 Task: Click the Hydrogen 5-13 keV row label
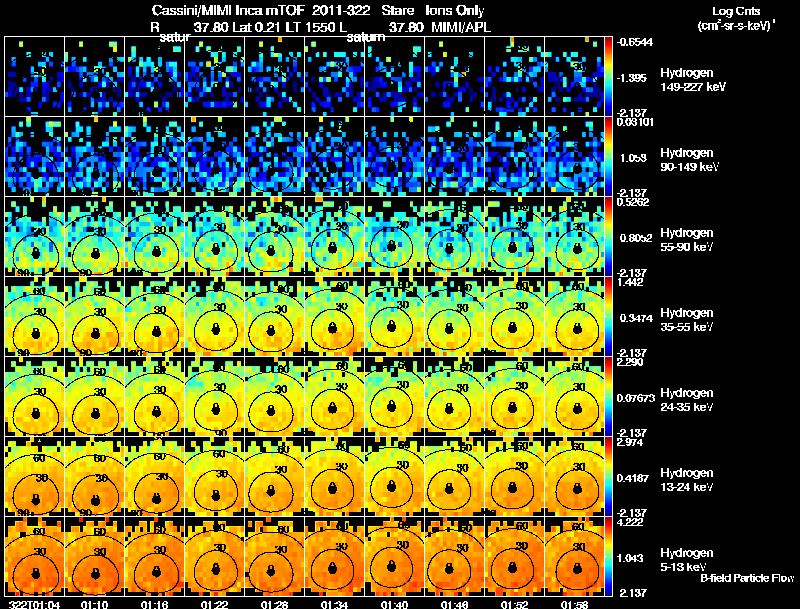687,560
